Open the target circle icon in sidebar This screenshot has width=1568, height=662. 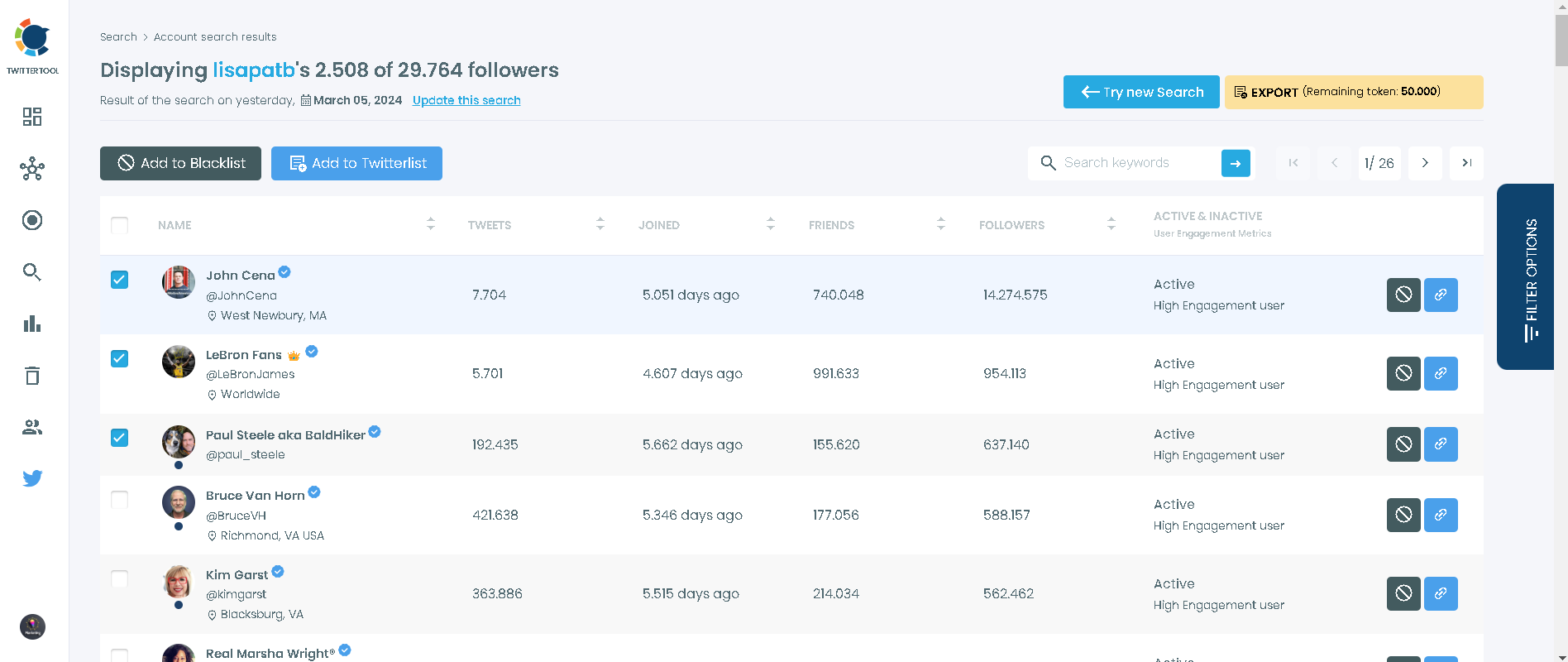(x=32, y=220)
